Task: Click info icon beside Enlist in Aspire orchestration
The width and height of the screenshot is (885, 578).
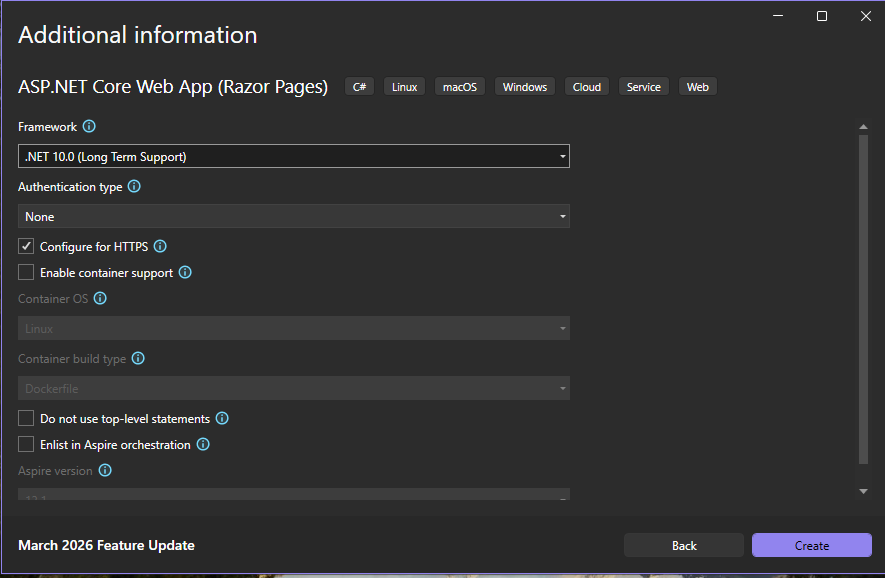Action: pos(203,445)
